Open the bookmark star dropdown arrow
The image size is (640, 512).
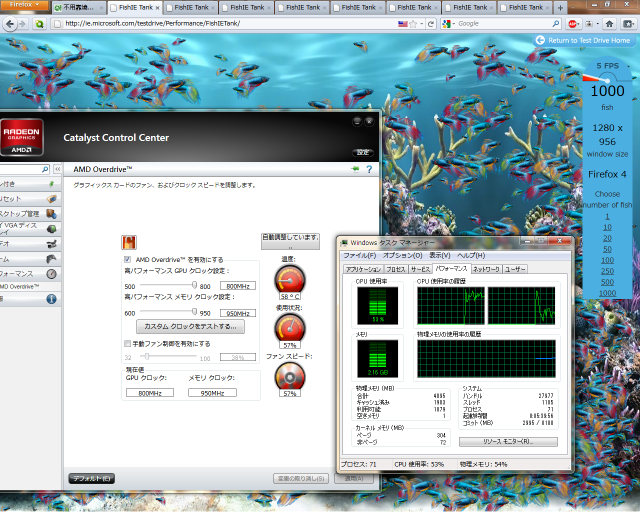coord(422,24)
